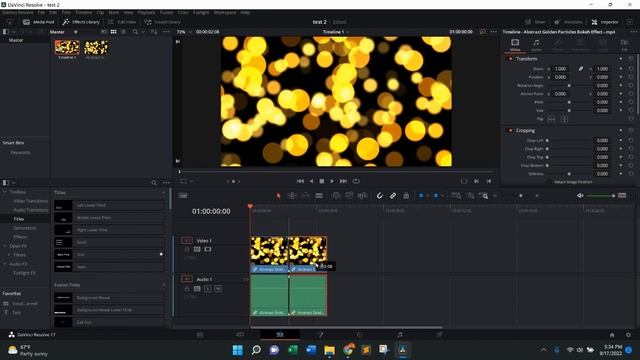
Task: Open media pool sort options
Action: tap(154, 32)
